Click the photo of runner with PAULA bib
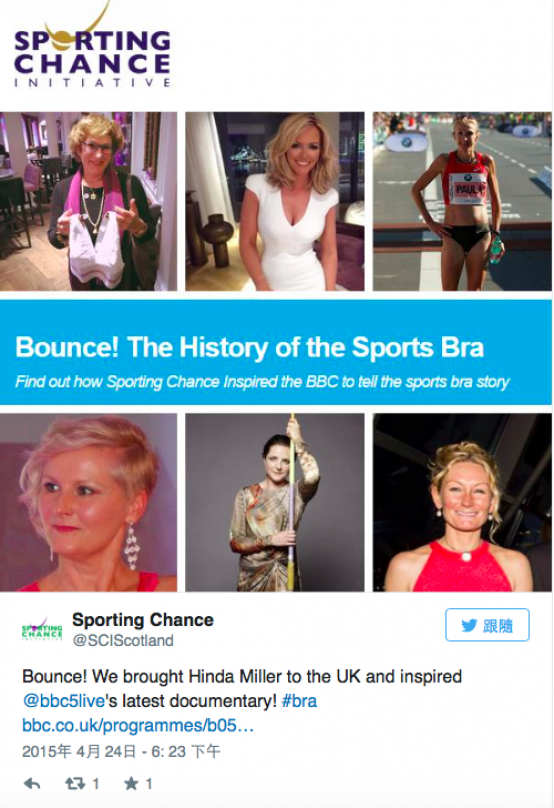 [462, 201]
